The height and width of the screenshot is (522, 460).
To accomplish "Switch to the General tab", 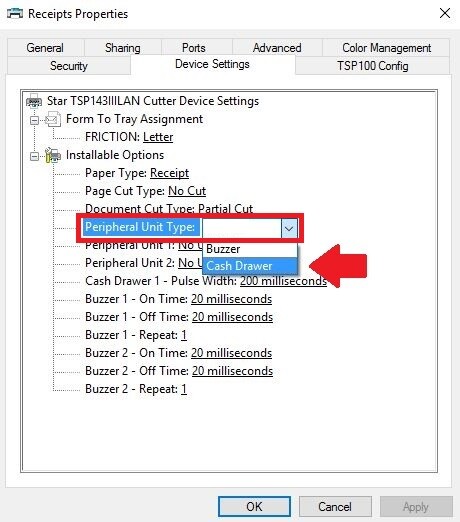I will click(45, 48).
